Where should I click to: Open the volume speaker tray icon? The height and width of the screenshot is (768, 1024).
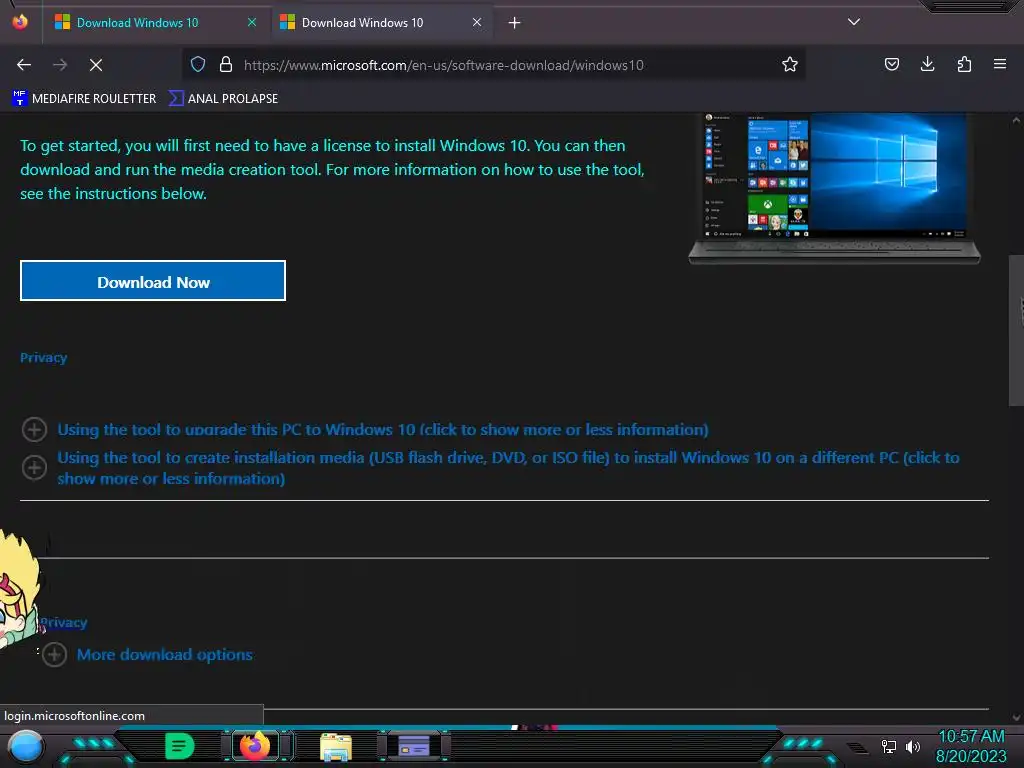tap(913, 746)
